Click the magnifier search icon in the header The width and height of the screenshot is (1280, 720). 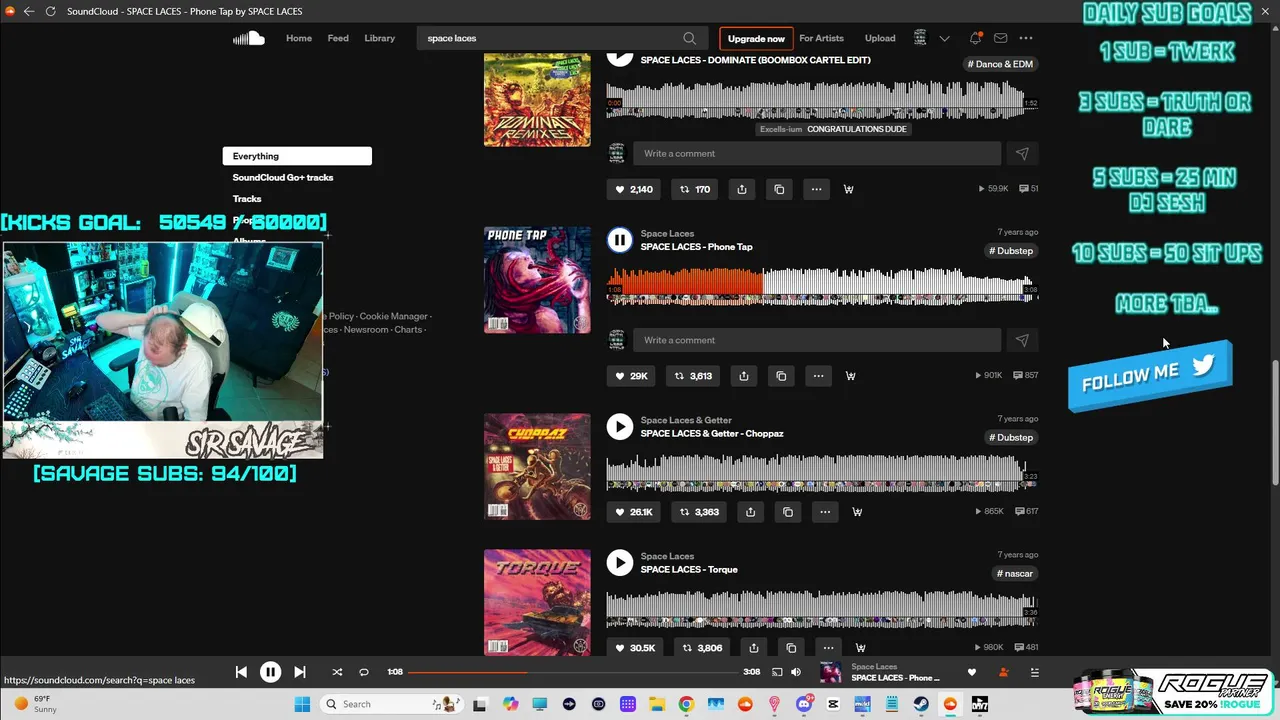690,38
